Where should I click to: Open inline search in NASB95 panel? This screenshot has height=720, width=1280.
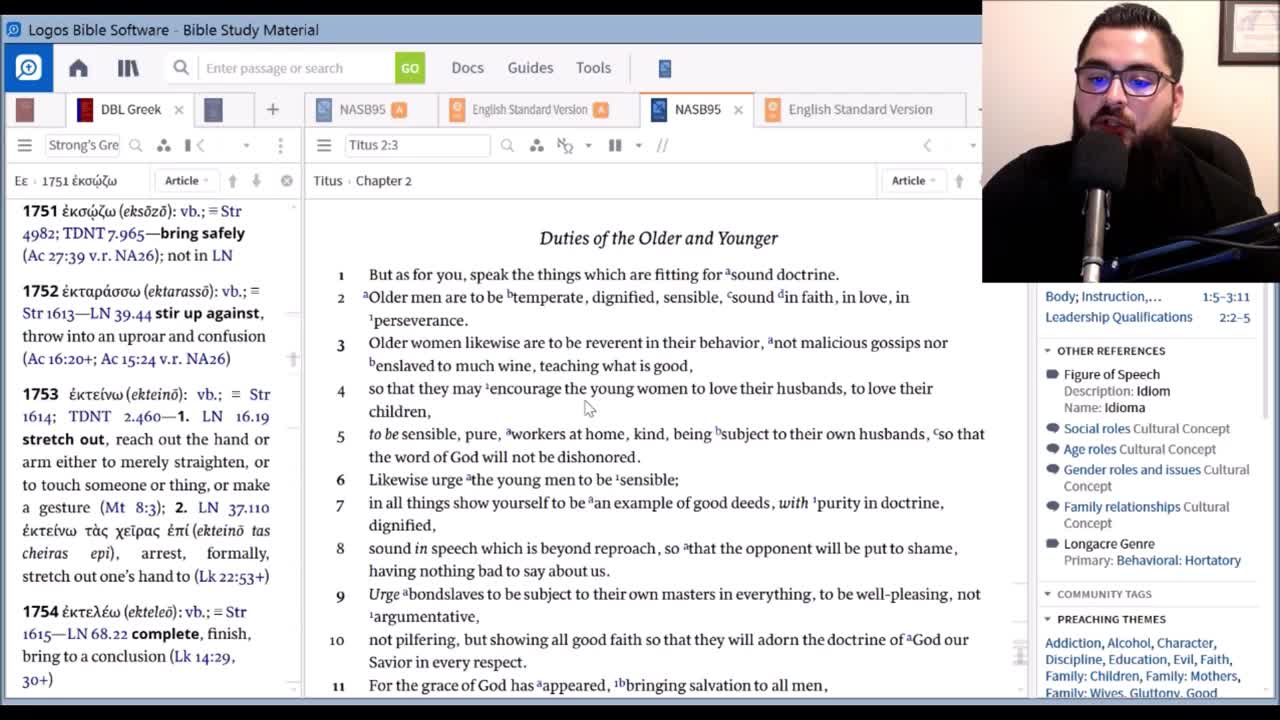507,145
